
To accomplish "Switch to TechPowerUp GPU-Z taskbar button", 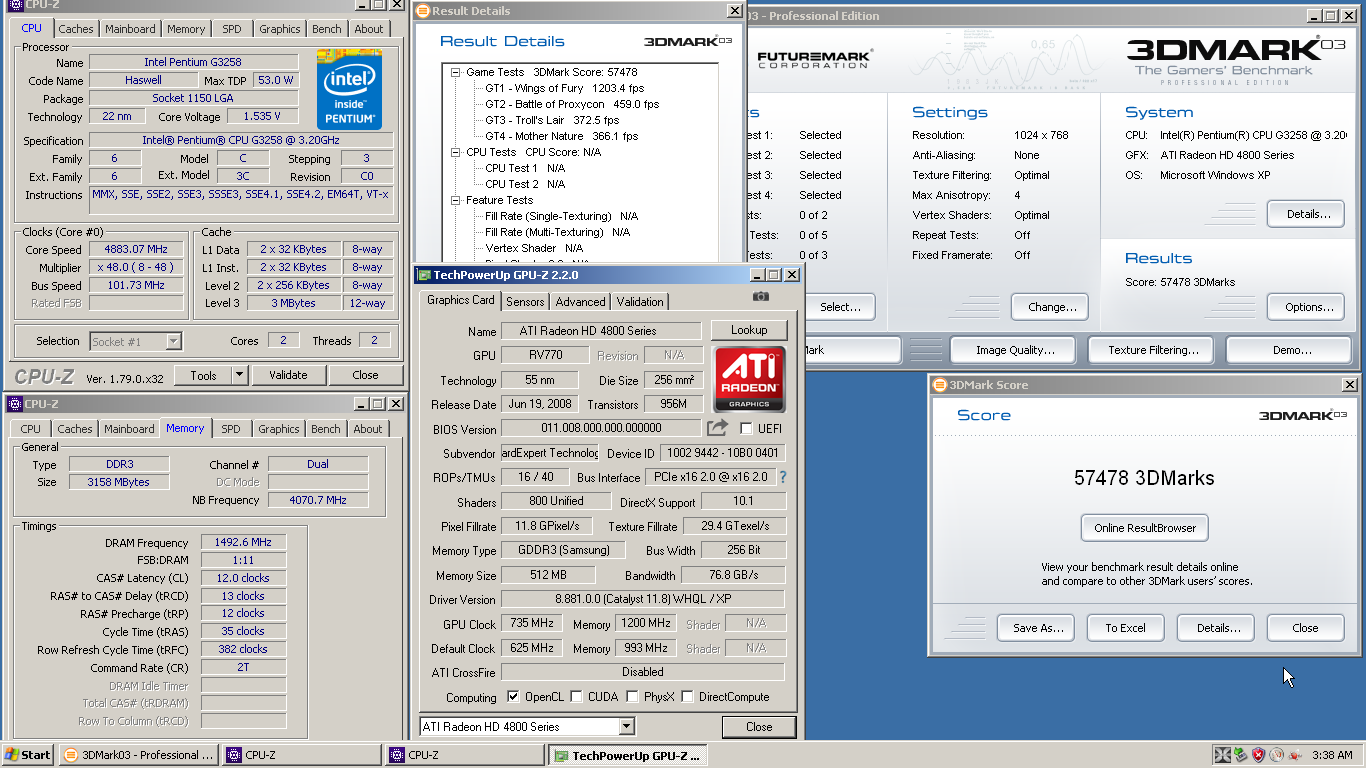I will (628, 755).
